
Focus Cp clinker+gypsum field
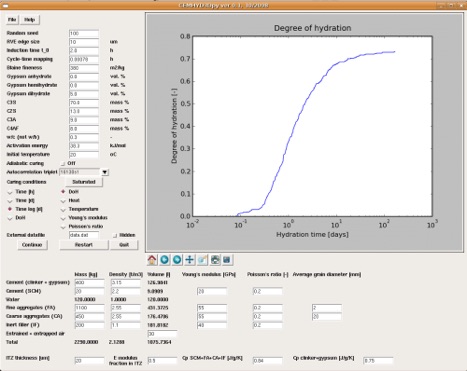coord(378,361)
